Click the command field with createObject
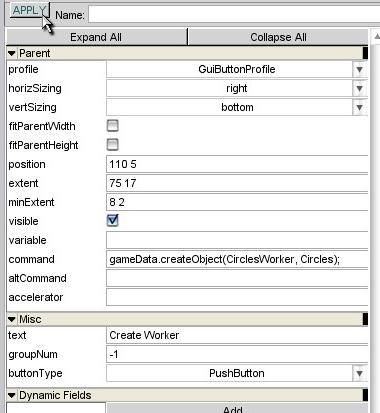 [x=237, y=259]
